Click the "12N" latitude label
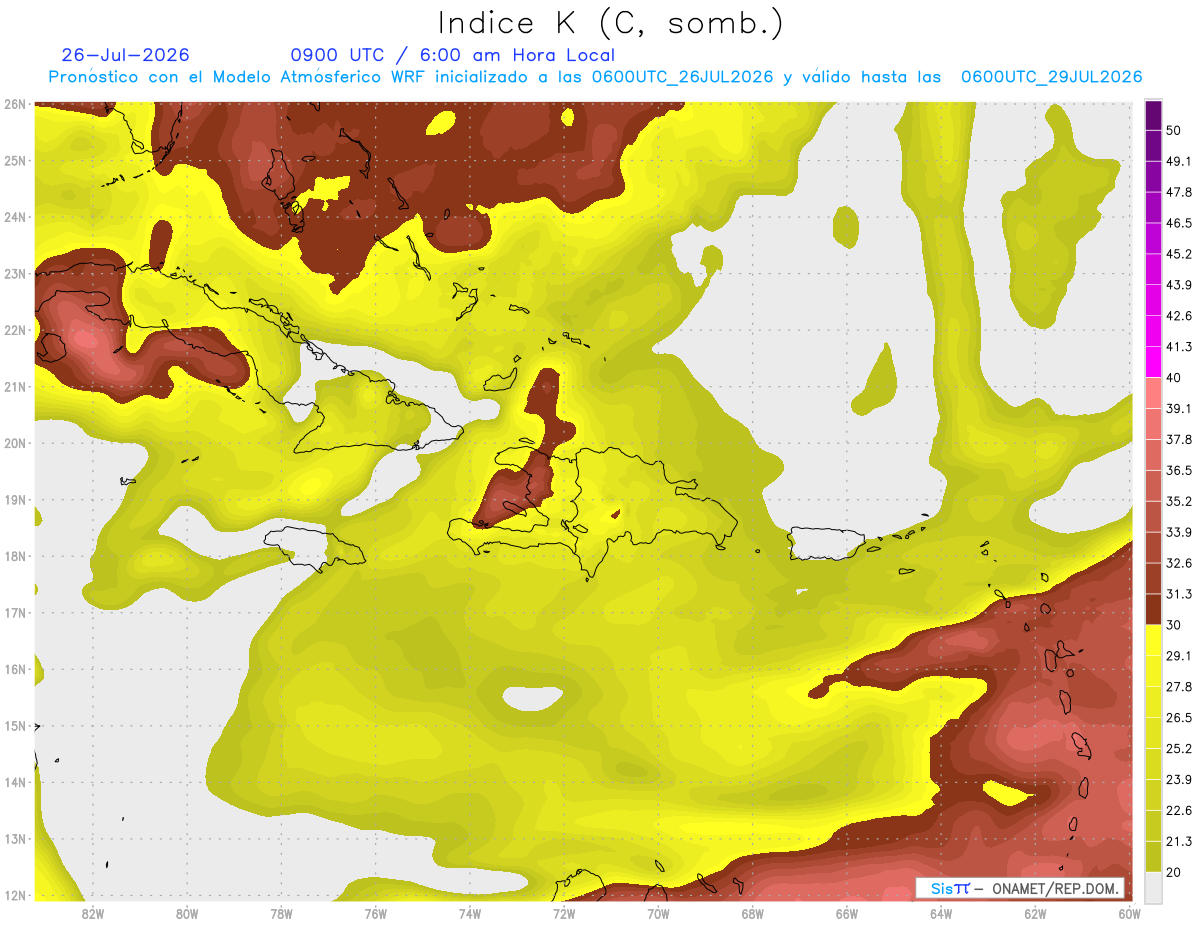Viewport: 1200px width, 927px height. [x=15, y=895]
